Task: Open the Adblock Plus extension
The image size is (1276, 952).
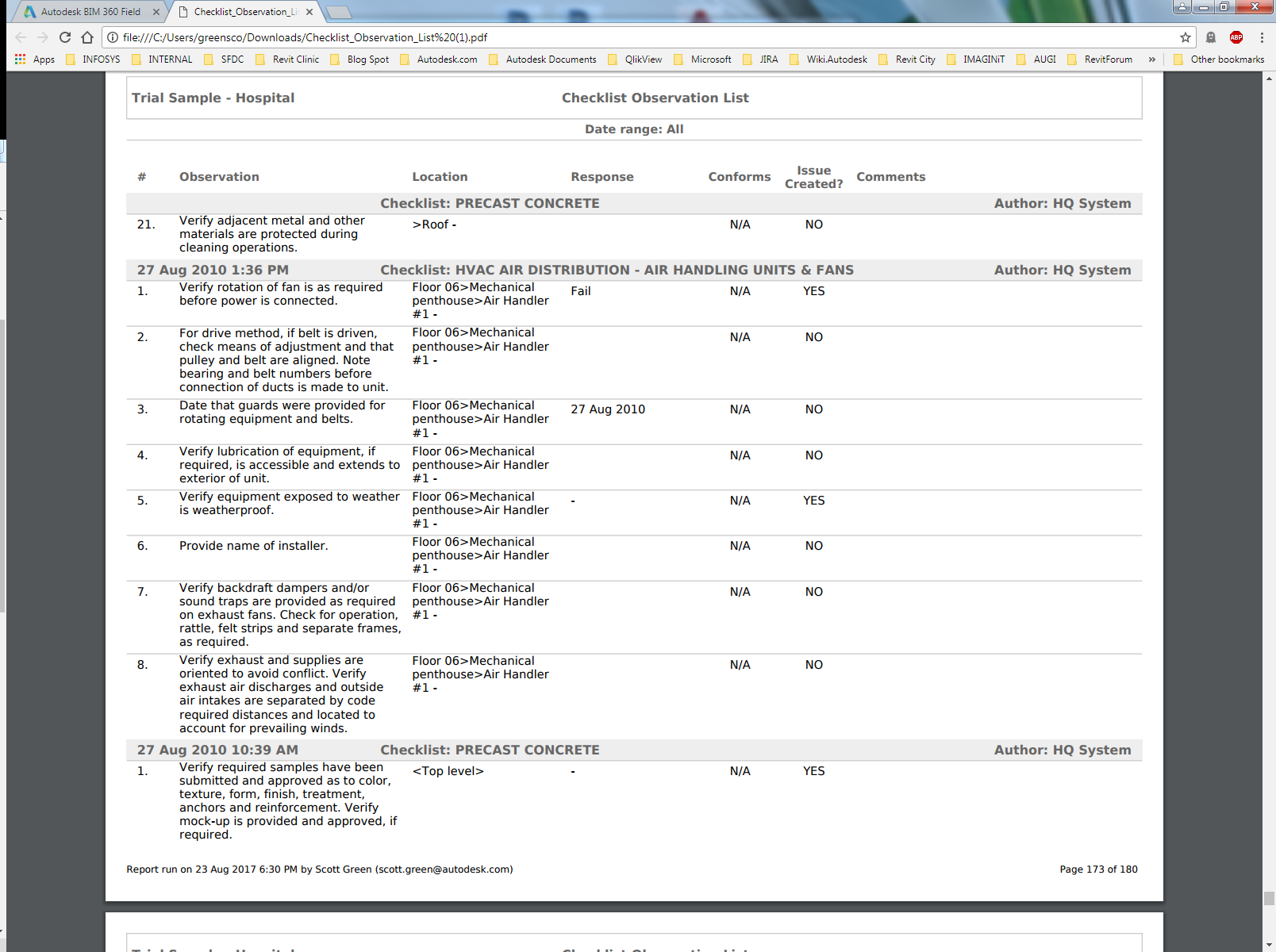Action: pos(1237,36)
